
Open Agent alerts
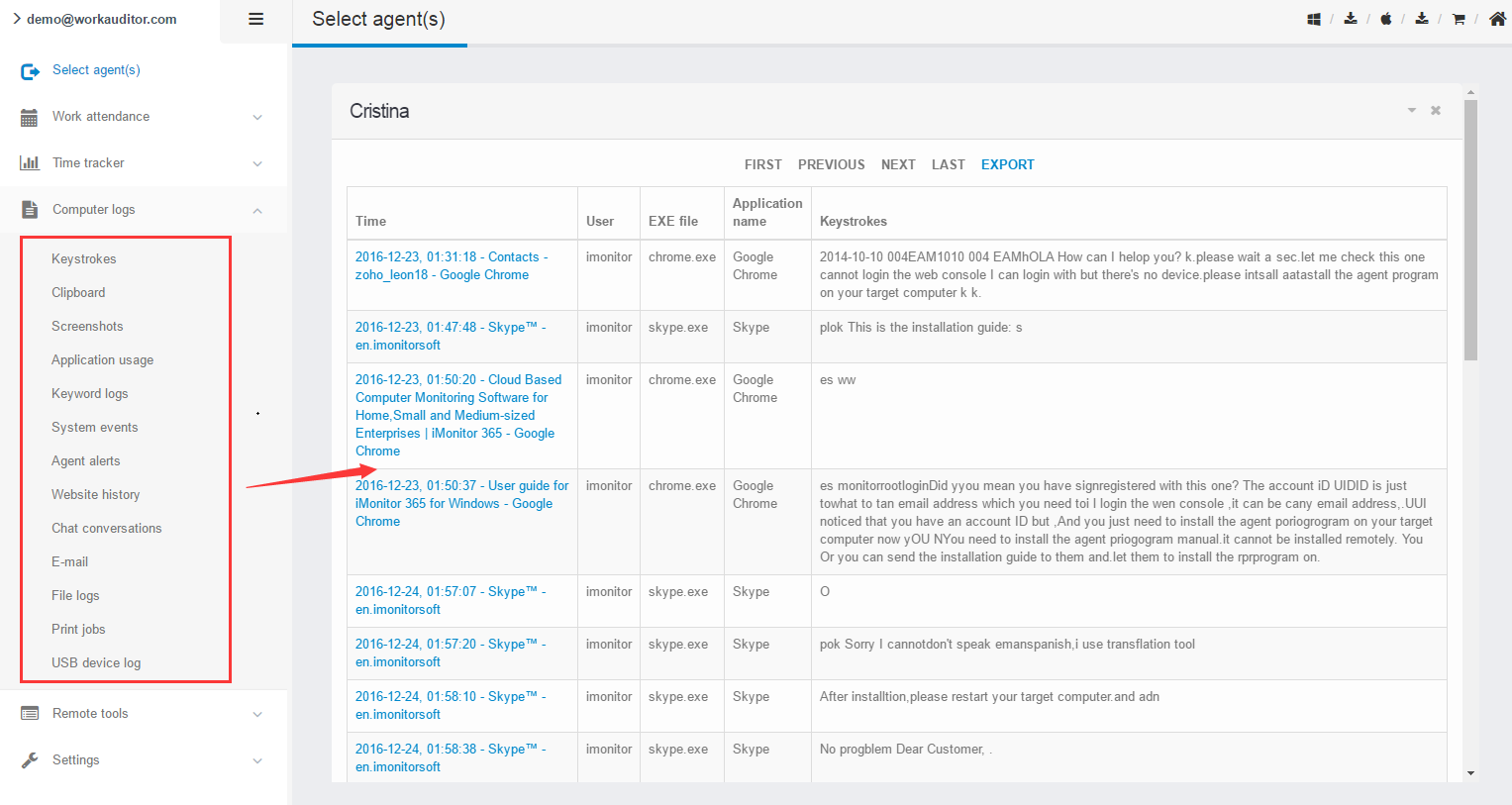click(86, 461)
